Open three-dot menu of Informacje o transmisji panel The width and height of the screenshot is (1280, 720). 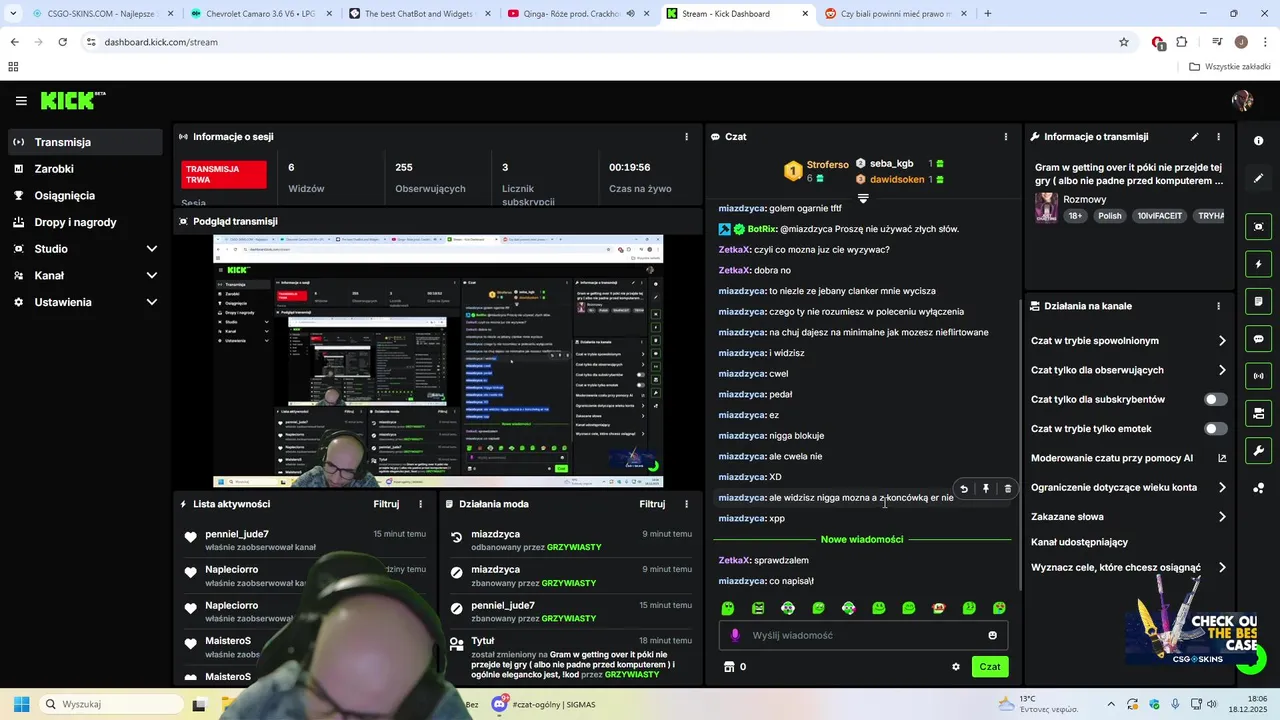point(1218,137)
